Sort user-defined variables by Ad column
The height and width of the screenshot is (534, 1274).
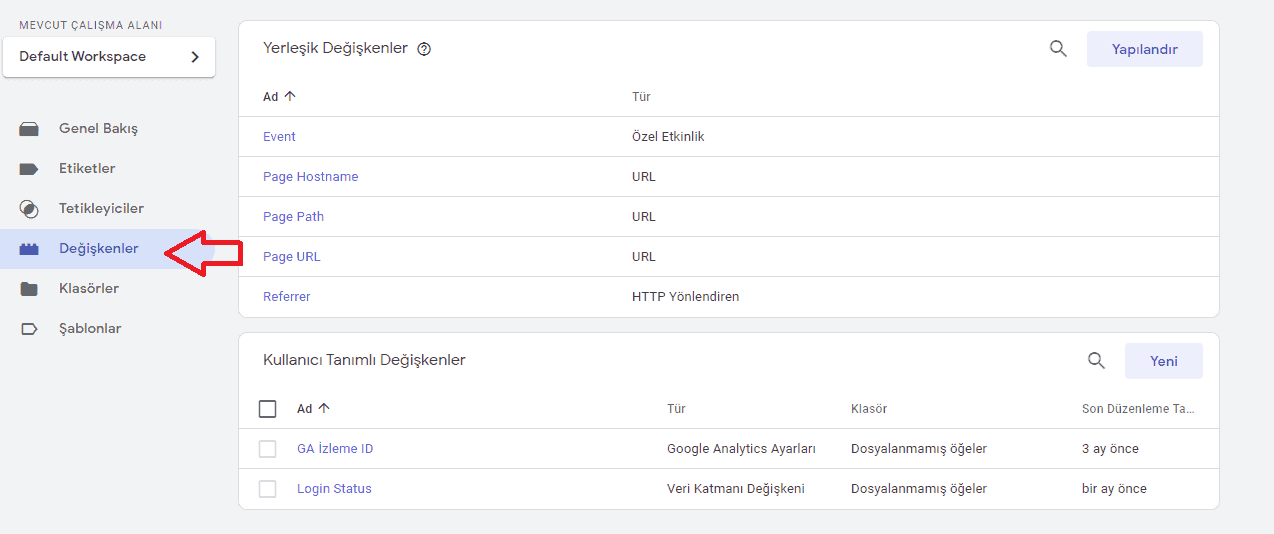pyautogui.click(x=313, y=409)
